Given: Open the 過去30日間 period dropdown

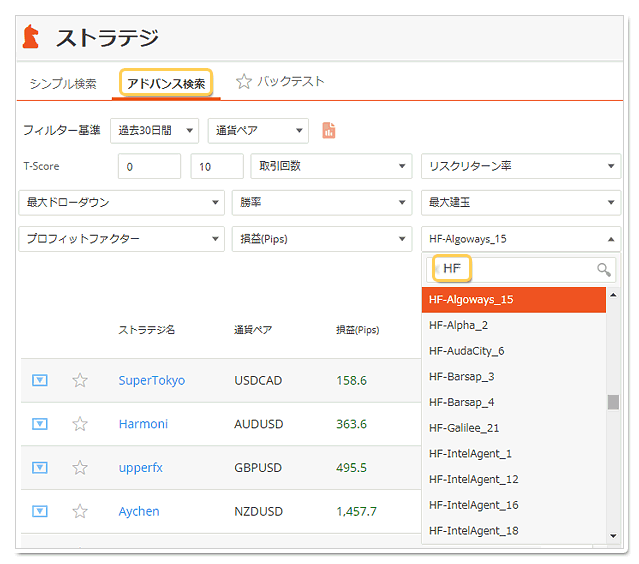Looking at the screenshot, I should pos(154,131).
